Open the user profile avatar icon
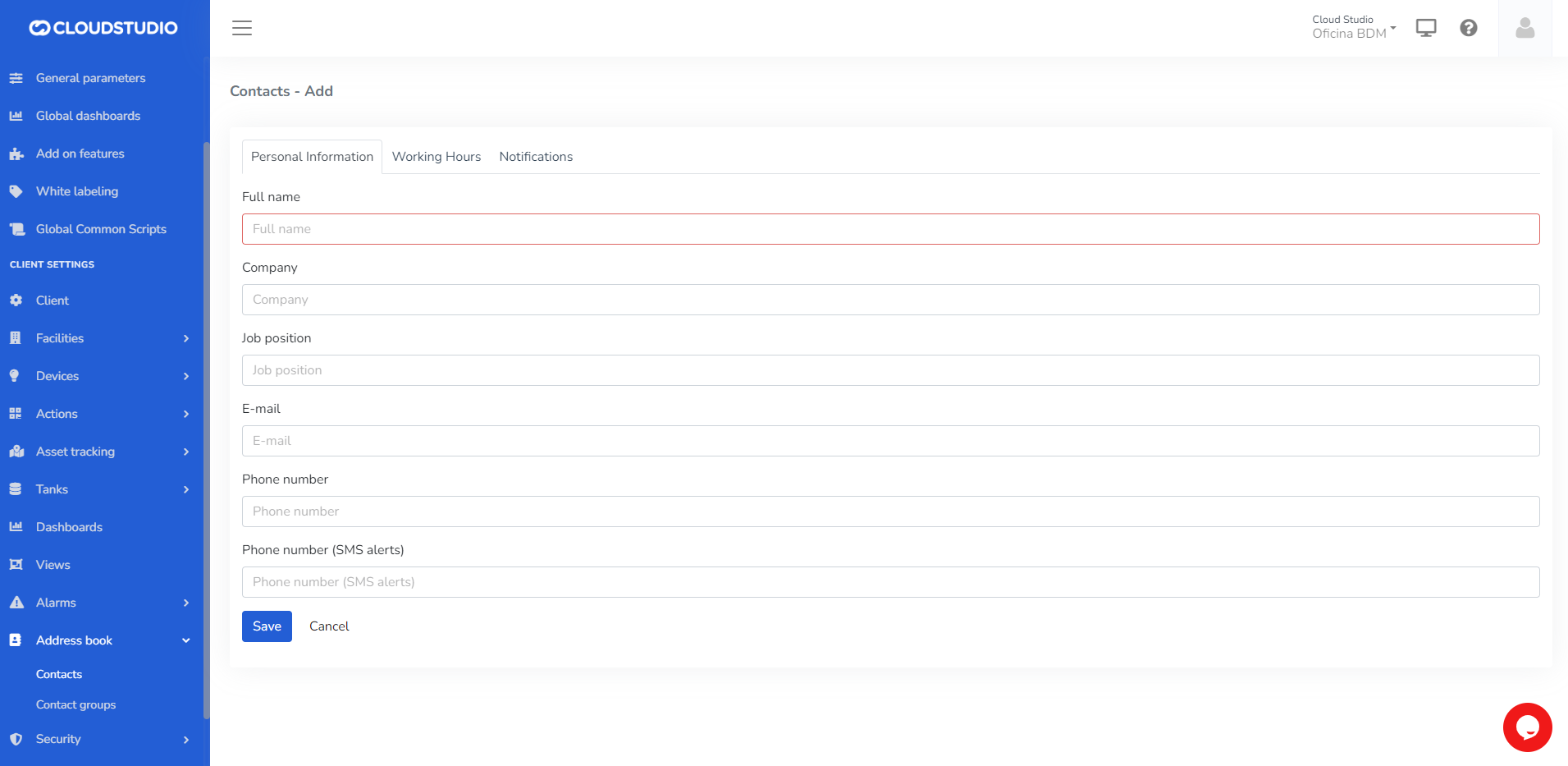Image resolution: width=1568 pixels, height=766 pixels. (1525, 29)
